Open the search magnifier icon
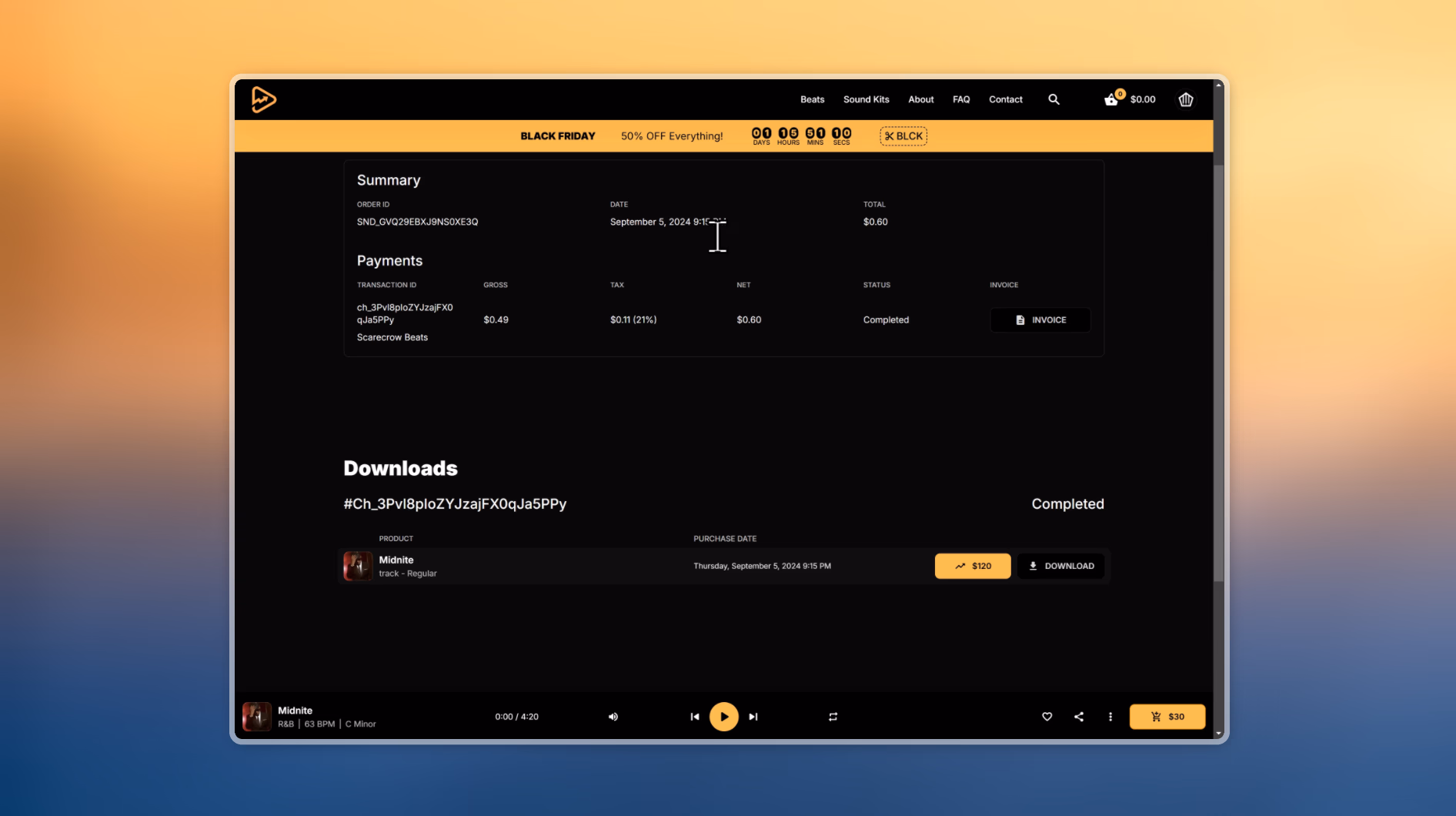The height and width of the screenshot is (816, 1456). point(1054,99)
